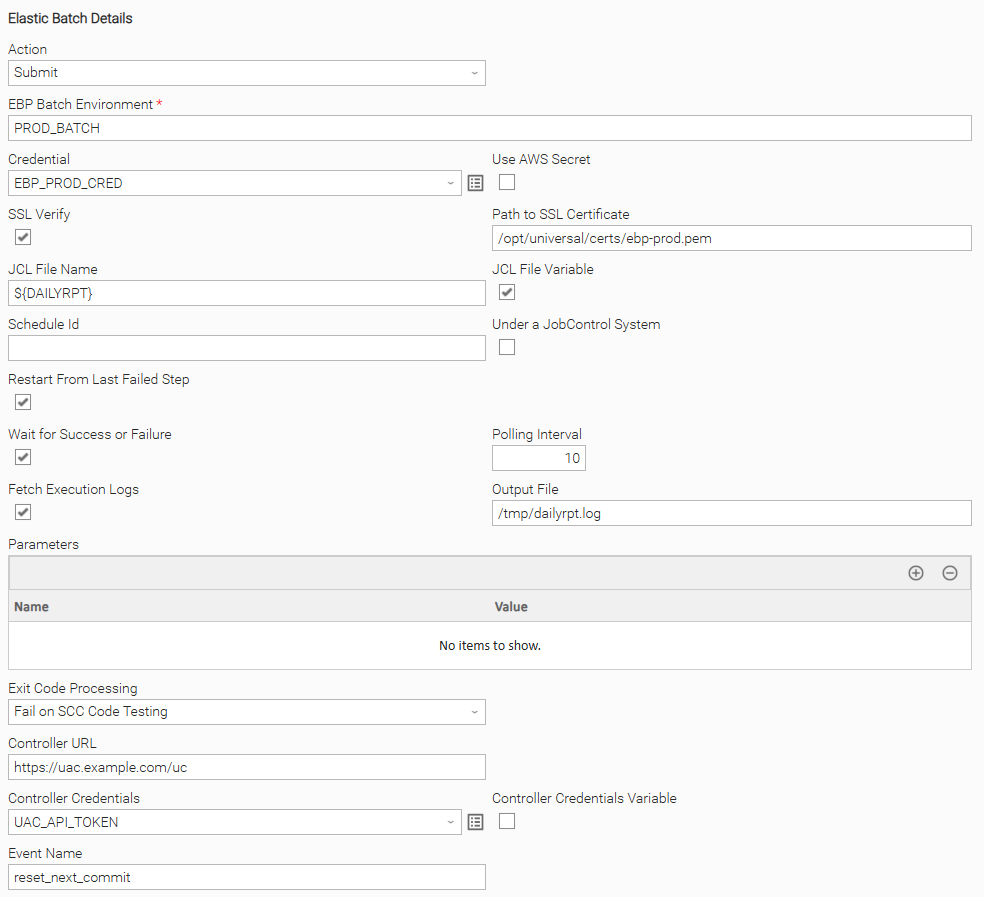The image size is (984, 897).
Task: Add a new Parameters row
Action: [x=916, y=572]
